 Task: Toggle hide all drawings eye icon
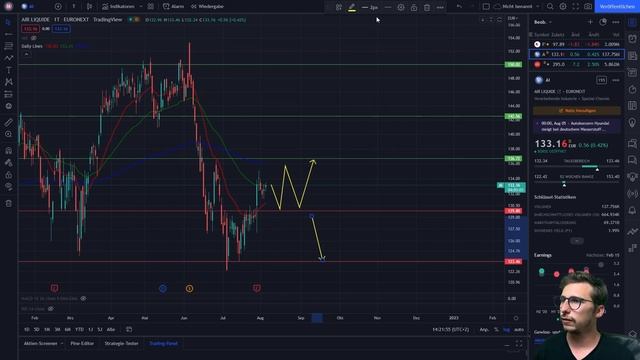[8, 187]
